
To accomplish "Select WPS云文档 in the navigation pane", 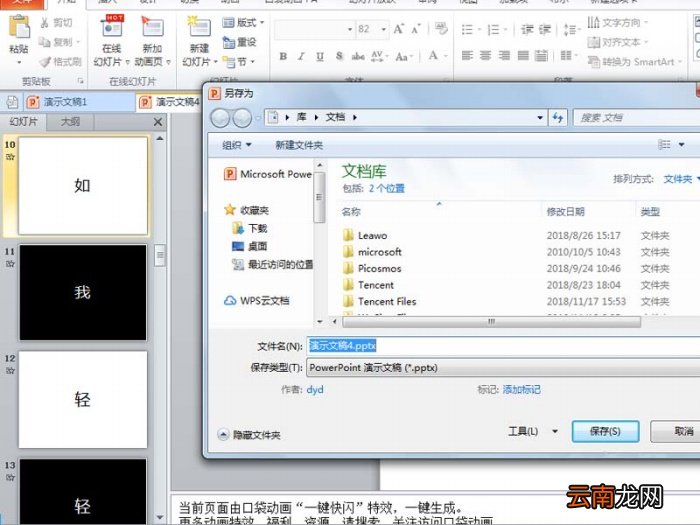I will click(257, 301).
